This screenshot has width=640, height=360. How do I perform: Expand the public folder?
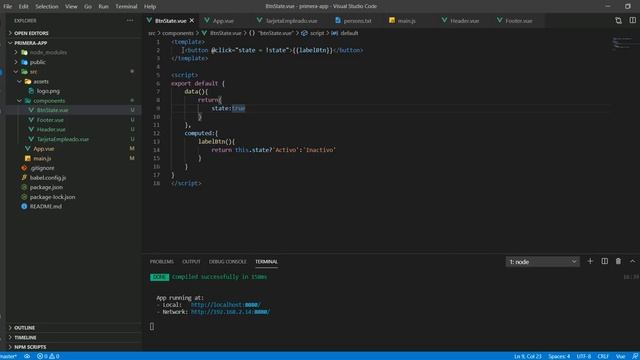point(37,62)
